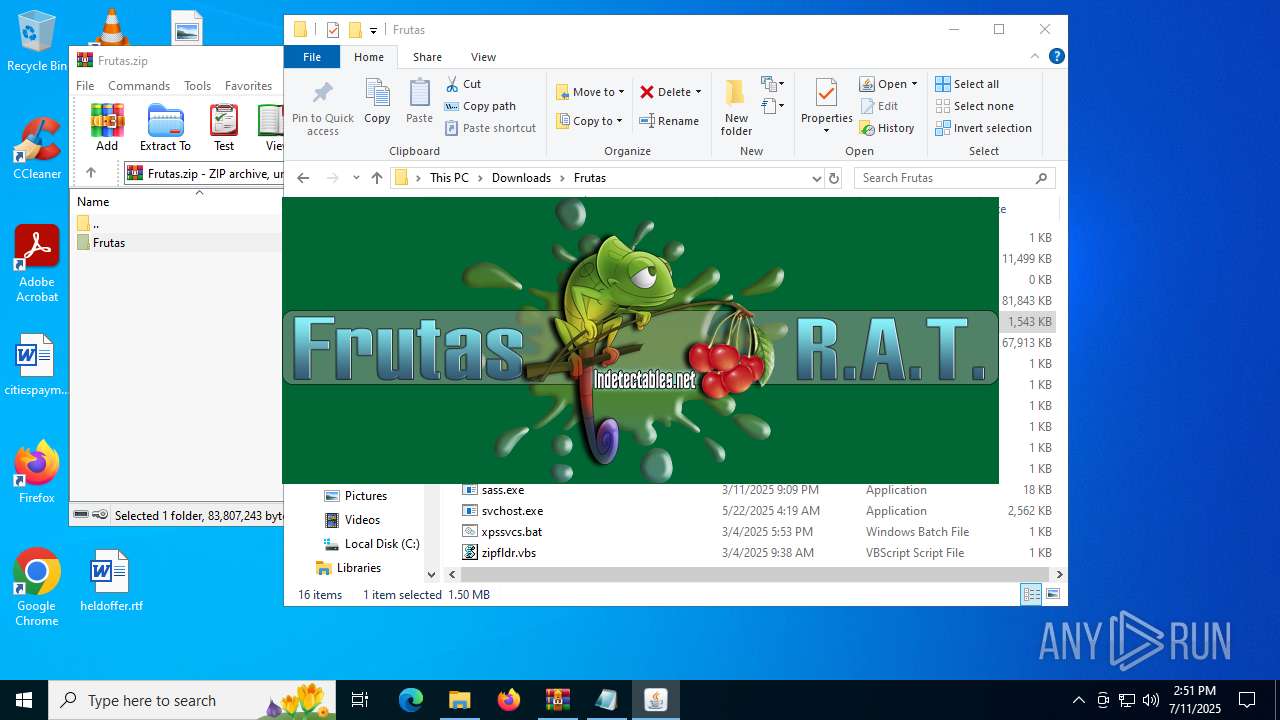This screenshot has height=720, width=1280.
Task: Click Extract To in WinRAR toolbar
Action: [165, 127]
